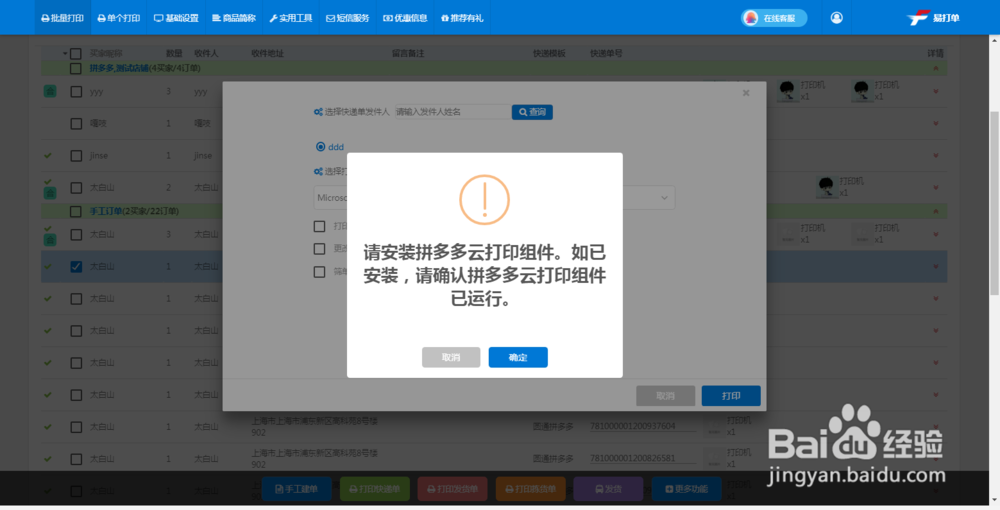Toggle the 拼多多_测试店铺 group checkbox
Viewport: 1000px width, 510px height.
coord(75,68)
